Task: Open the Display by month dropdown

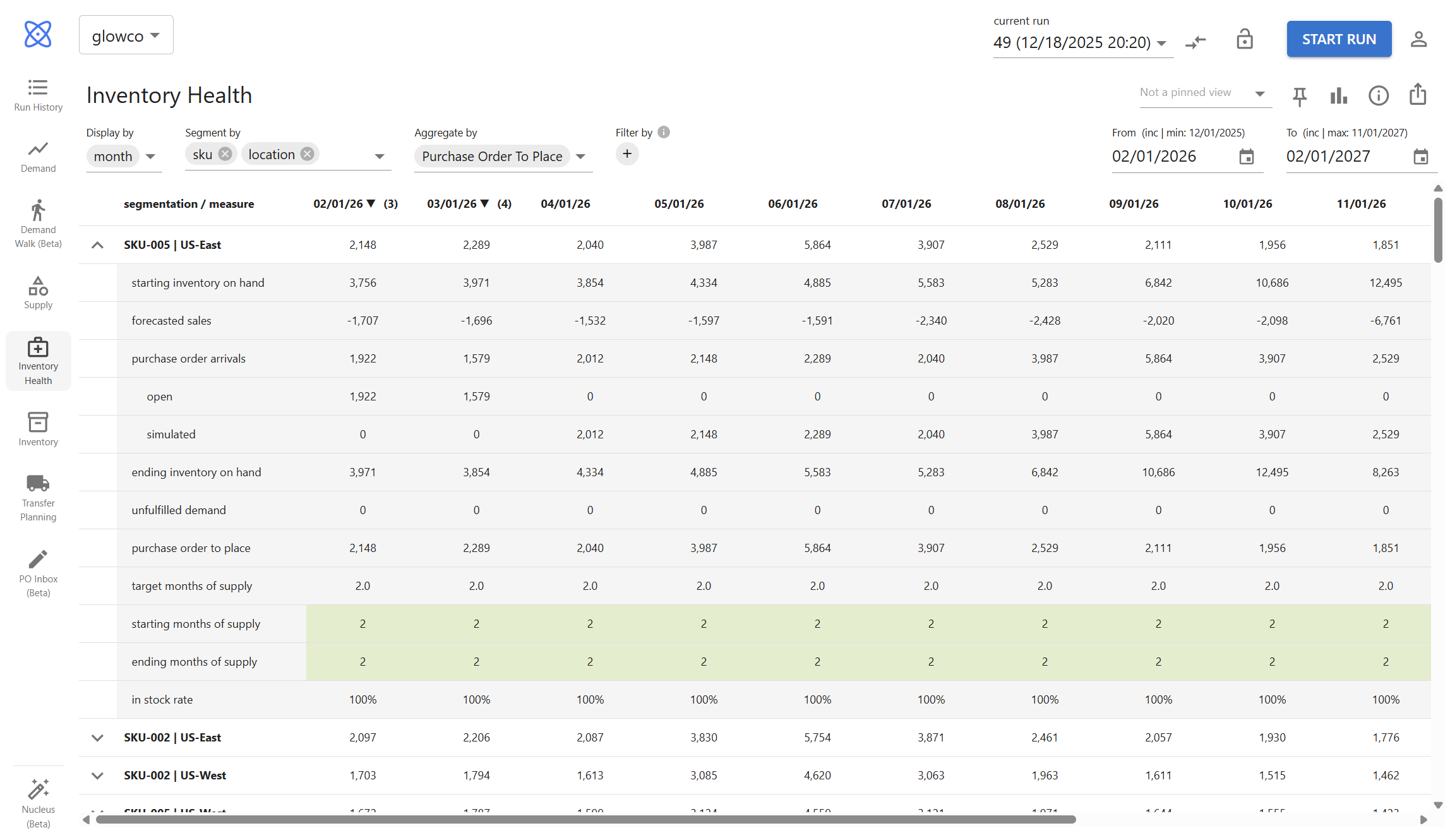Action: point(124,156)
